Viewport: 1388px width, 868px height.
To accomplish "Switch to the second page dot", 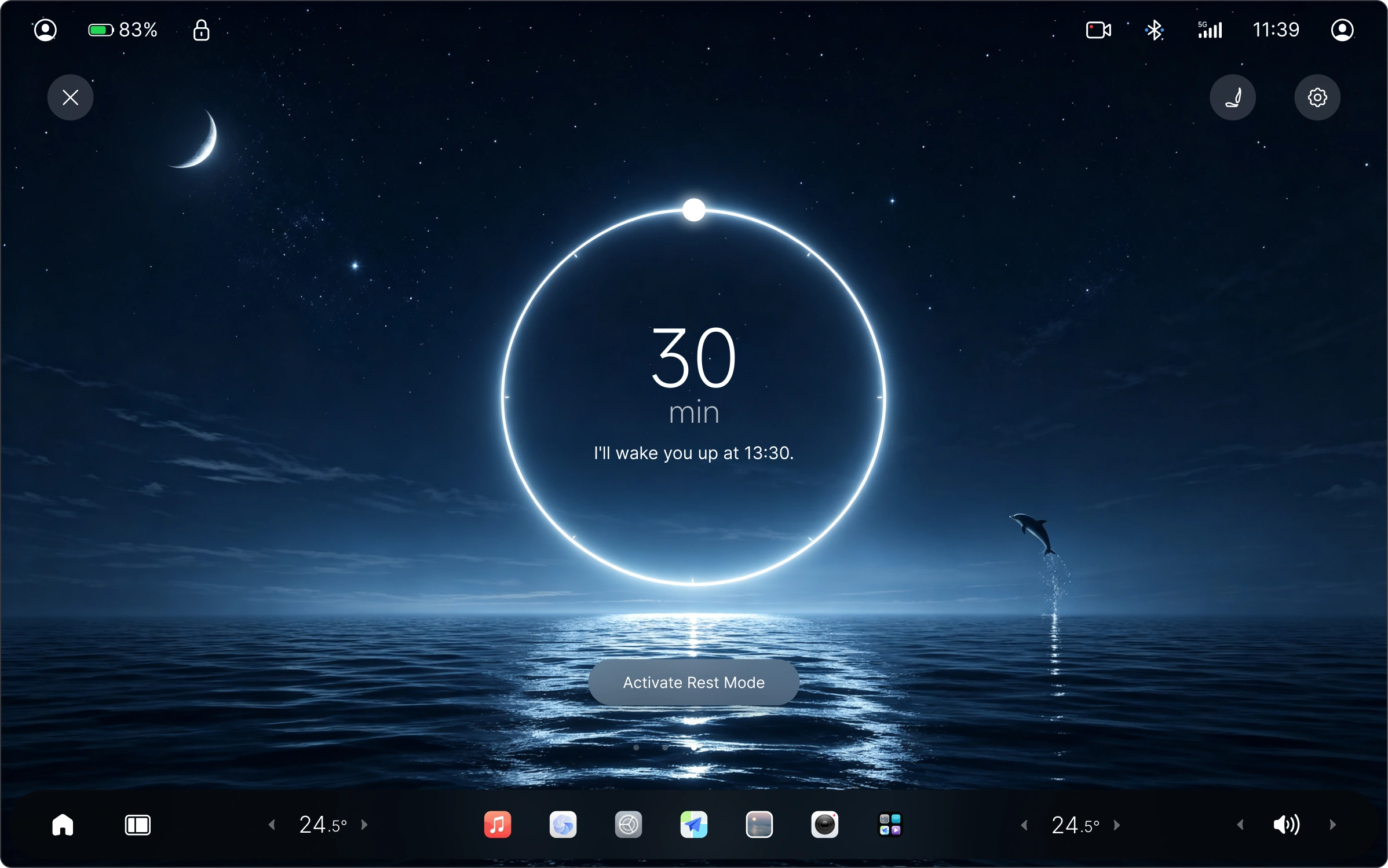I will 665,748.
